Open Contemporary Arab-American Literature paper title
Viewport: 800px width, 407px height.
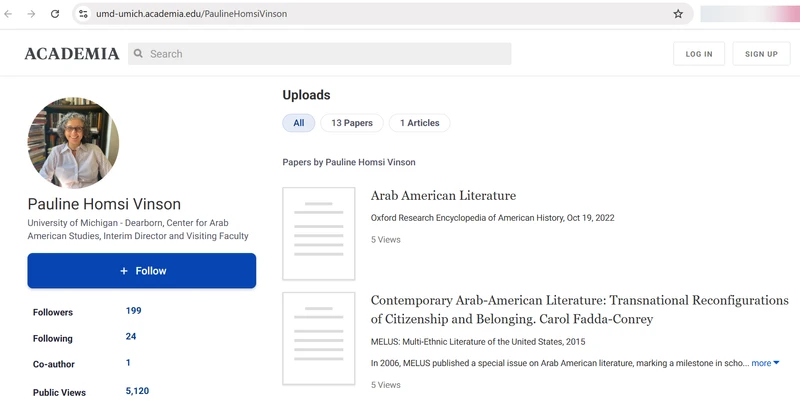point(580,310)
